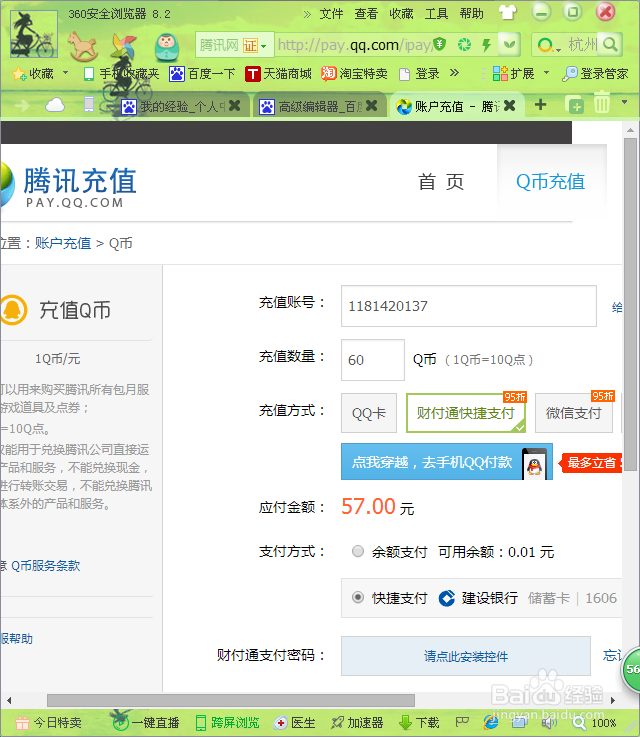
Task: Close the 我的经验 tab
Action: click(234, 106)
